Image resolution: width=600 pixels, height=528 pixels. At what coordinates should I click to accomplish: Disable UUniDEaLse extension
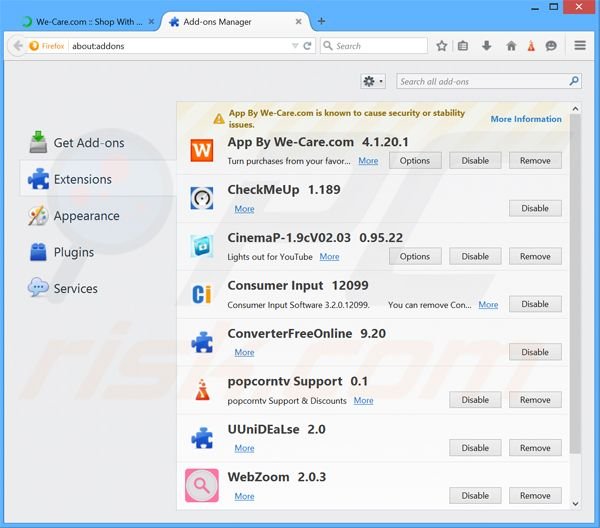(475, 448)
